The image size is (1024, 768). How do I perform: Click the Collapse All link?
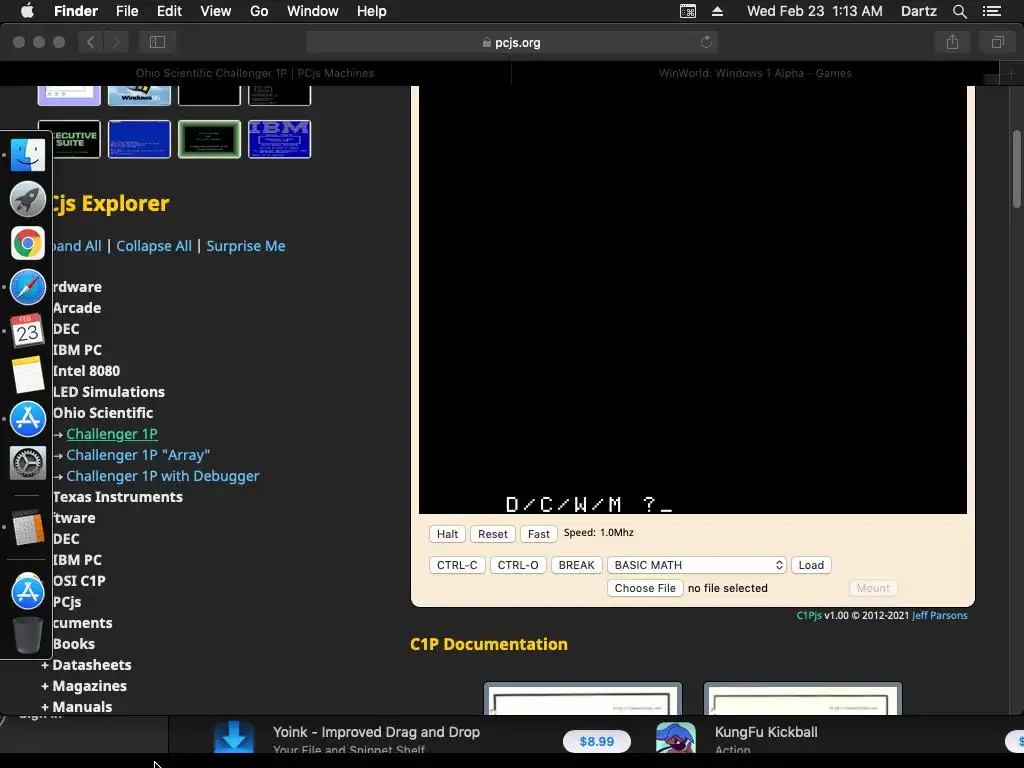tap(154, 246)
